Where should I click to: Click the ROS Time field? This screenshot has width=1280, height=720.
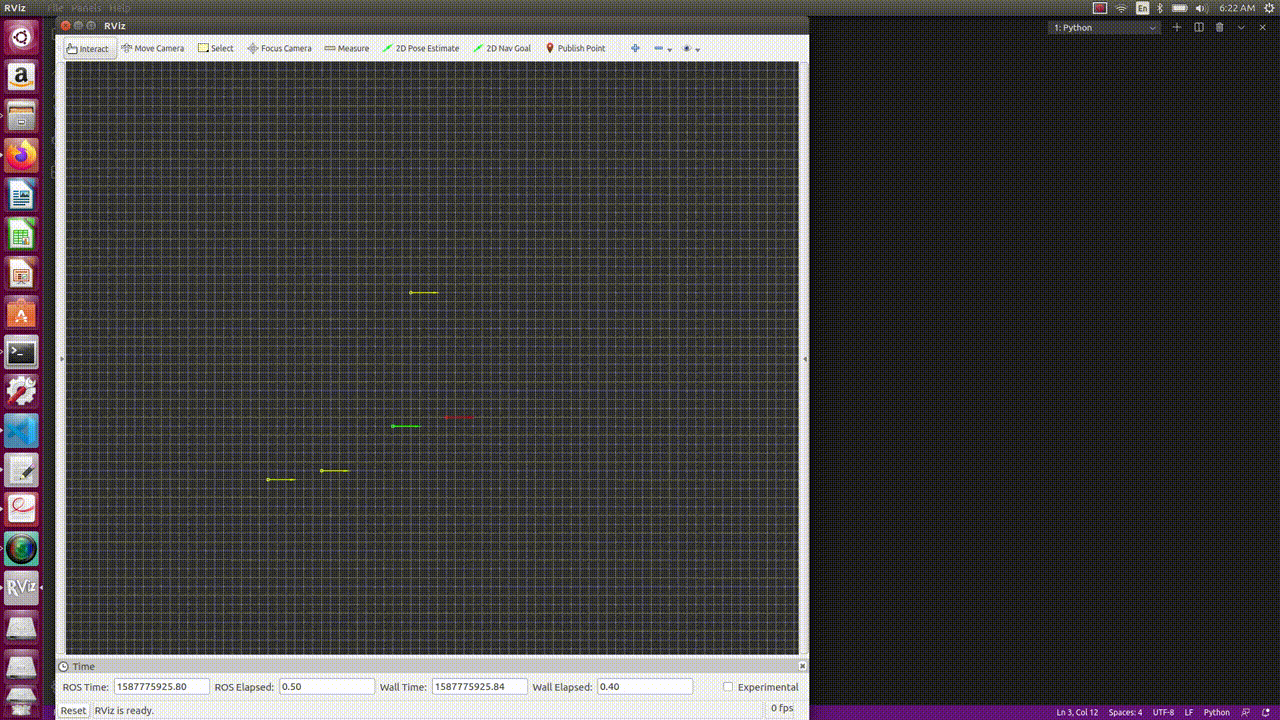click(162, 686)
